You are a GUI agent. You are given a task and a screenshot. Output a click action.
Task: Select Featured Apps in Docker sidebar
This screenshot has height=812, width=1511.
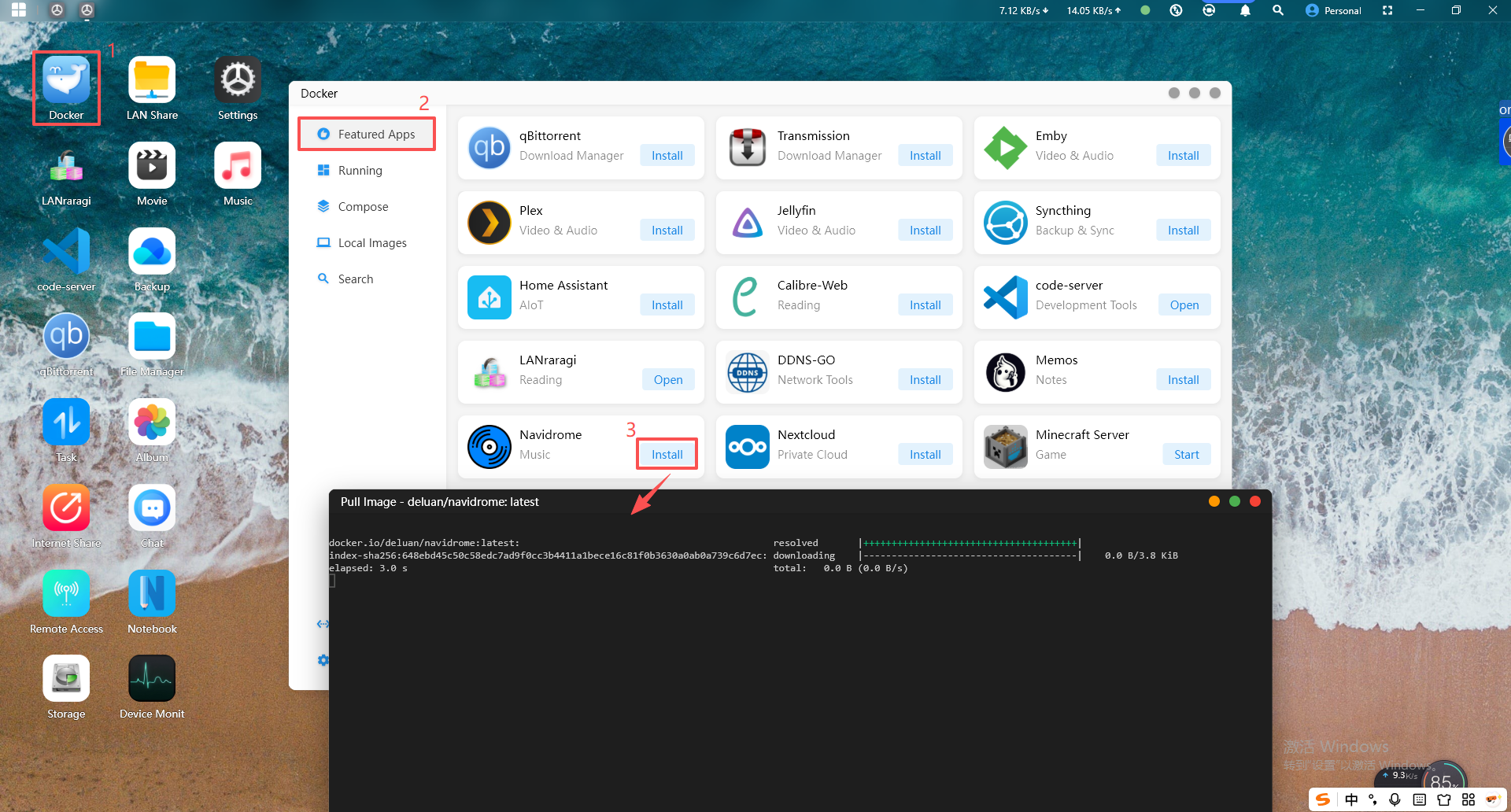(x=367, y=135)
